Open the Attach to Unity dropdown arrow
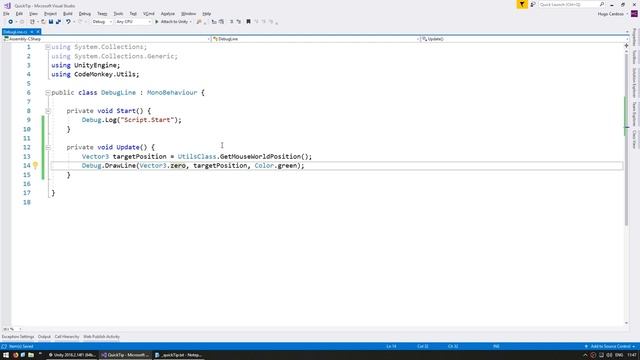The height and width of the screenshot is (360, 640). 190,22
